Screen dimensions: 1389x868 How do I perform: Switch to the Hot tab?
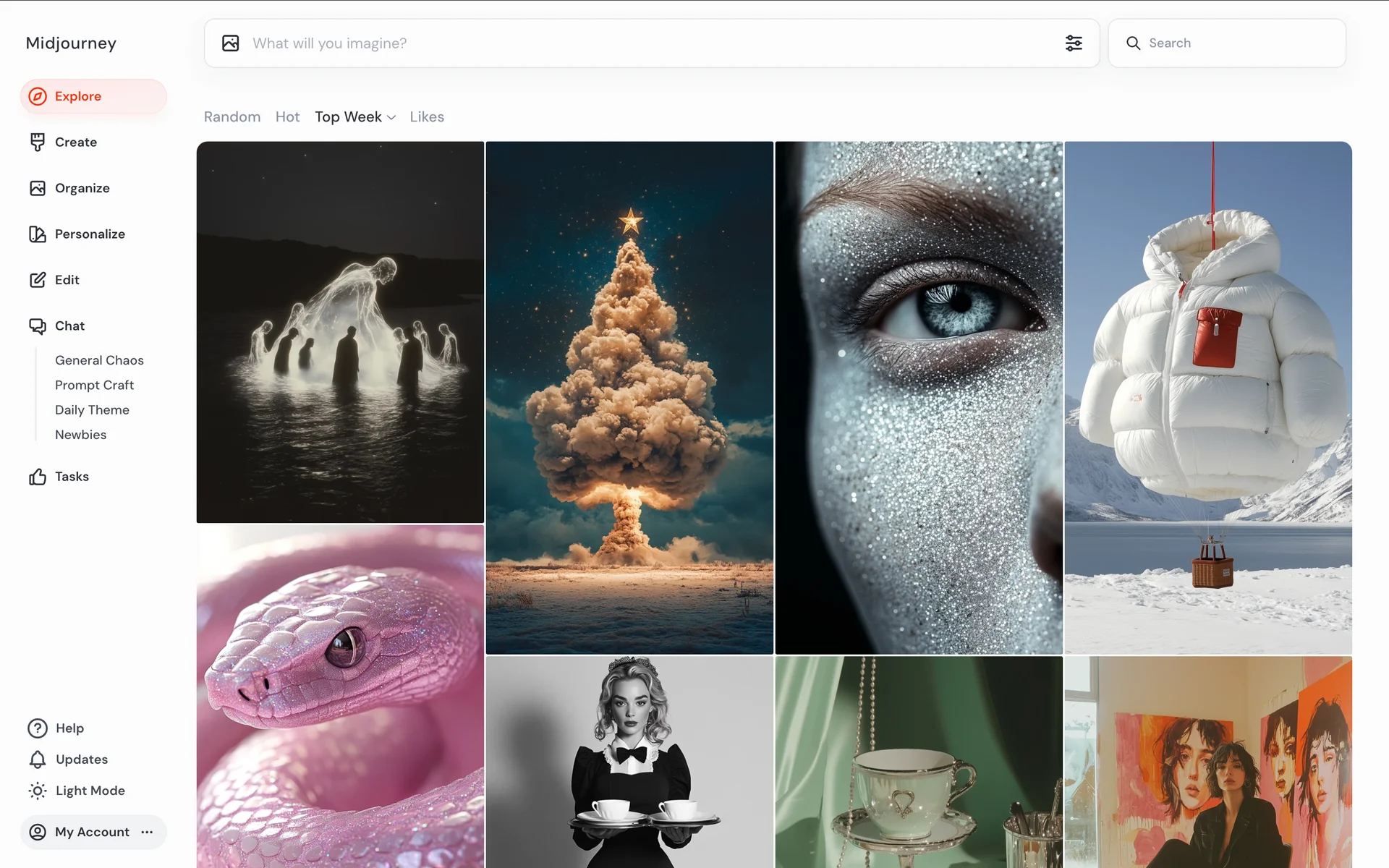point(287,117)
